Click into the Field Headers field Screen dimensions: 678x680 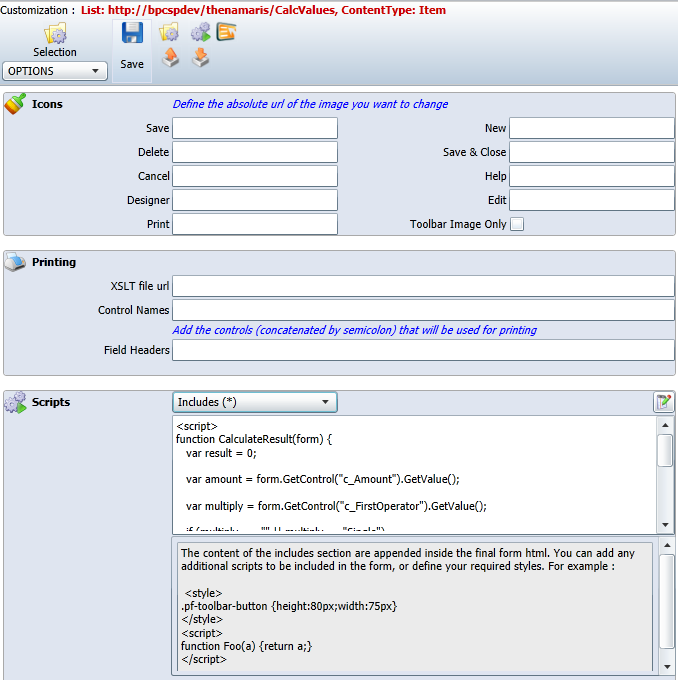(x=423, y=350)
